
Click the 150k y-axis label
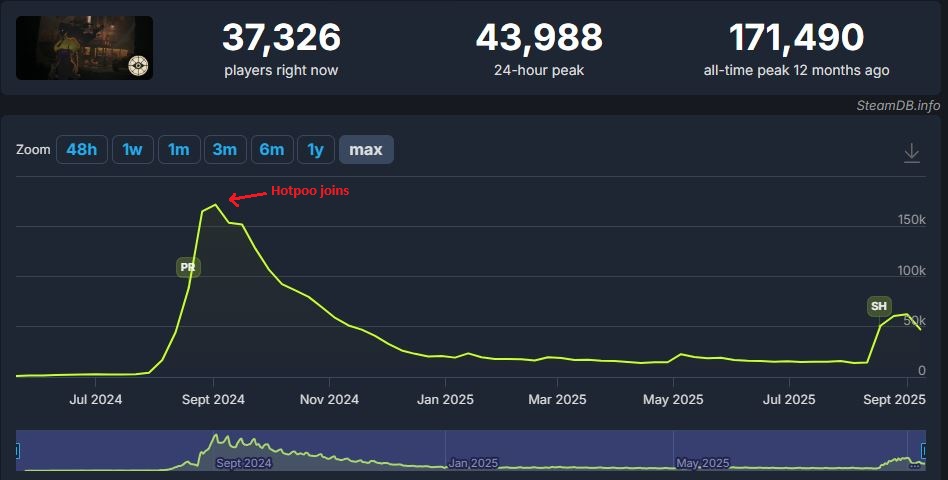[911, 219]
